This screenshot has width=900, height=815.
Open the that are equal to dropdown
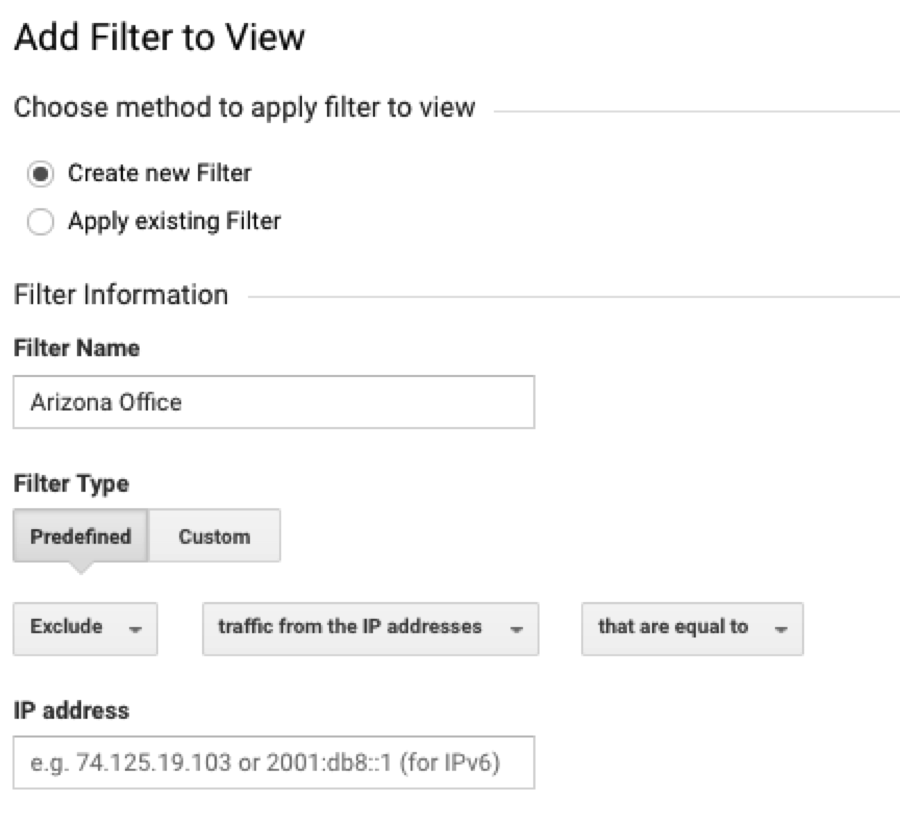[x=691, y=628]
